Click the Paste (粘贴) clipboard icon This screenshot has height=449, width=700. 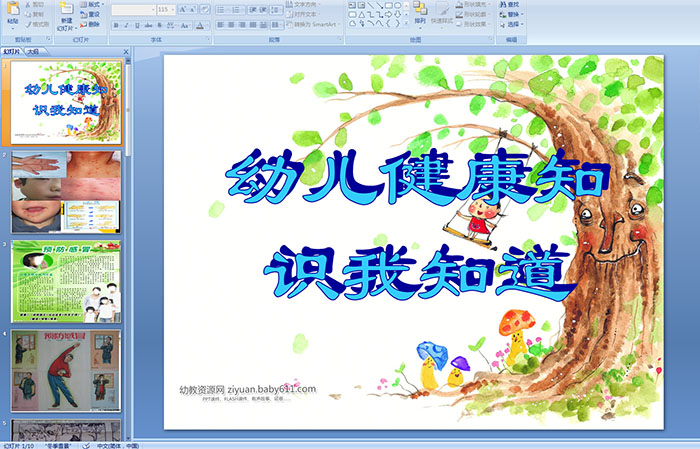(13, 9)
